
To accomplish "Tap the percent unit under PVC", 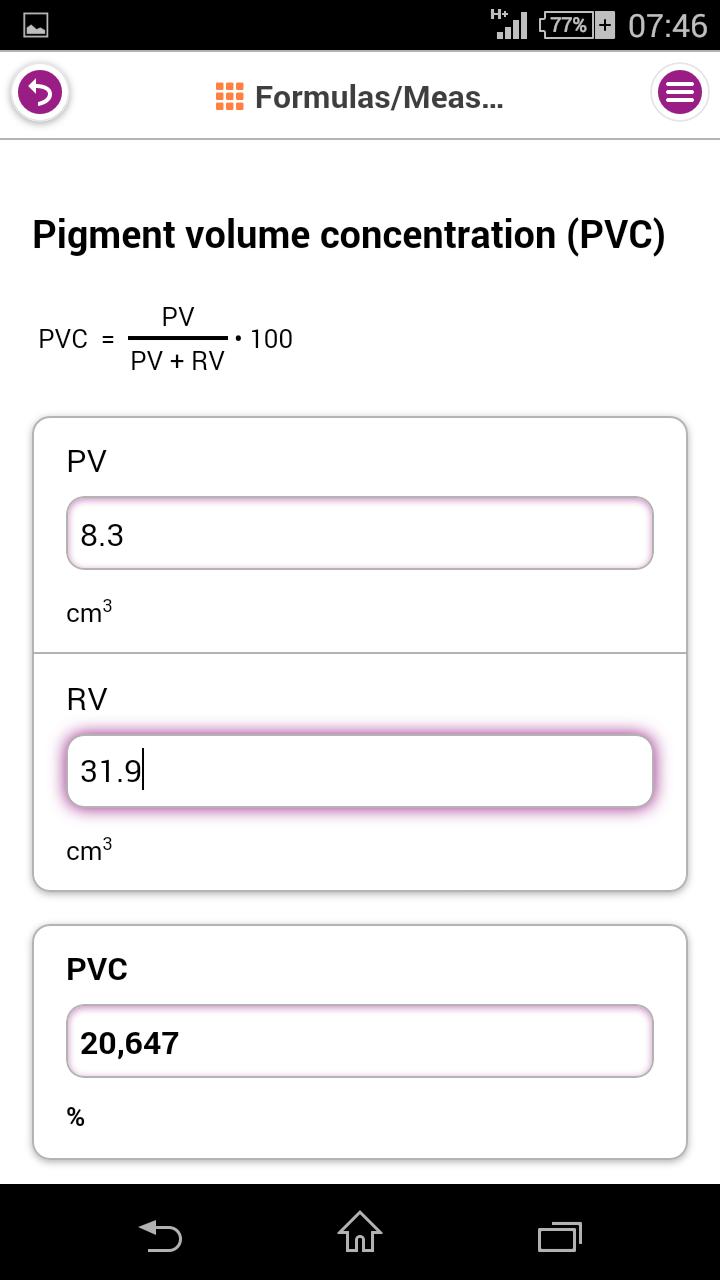I will click(76, 1117).
